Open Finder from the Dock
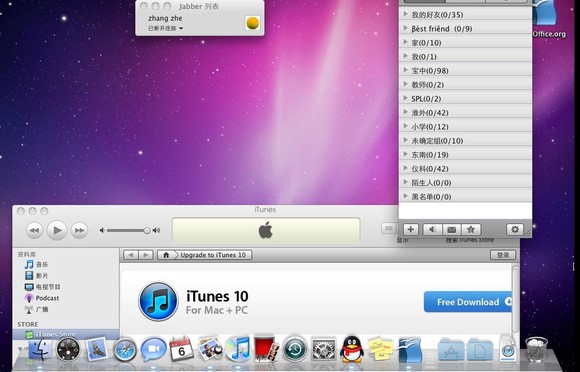This screenshot has height=372, width=580. 40,349
